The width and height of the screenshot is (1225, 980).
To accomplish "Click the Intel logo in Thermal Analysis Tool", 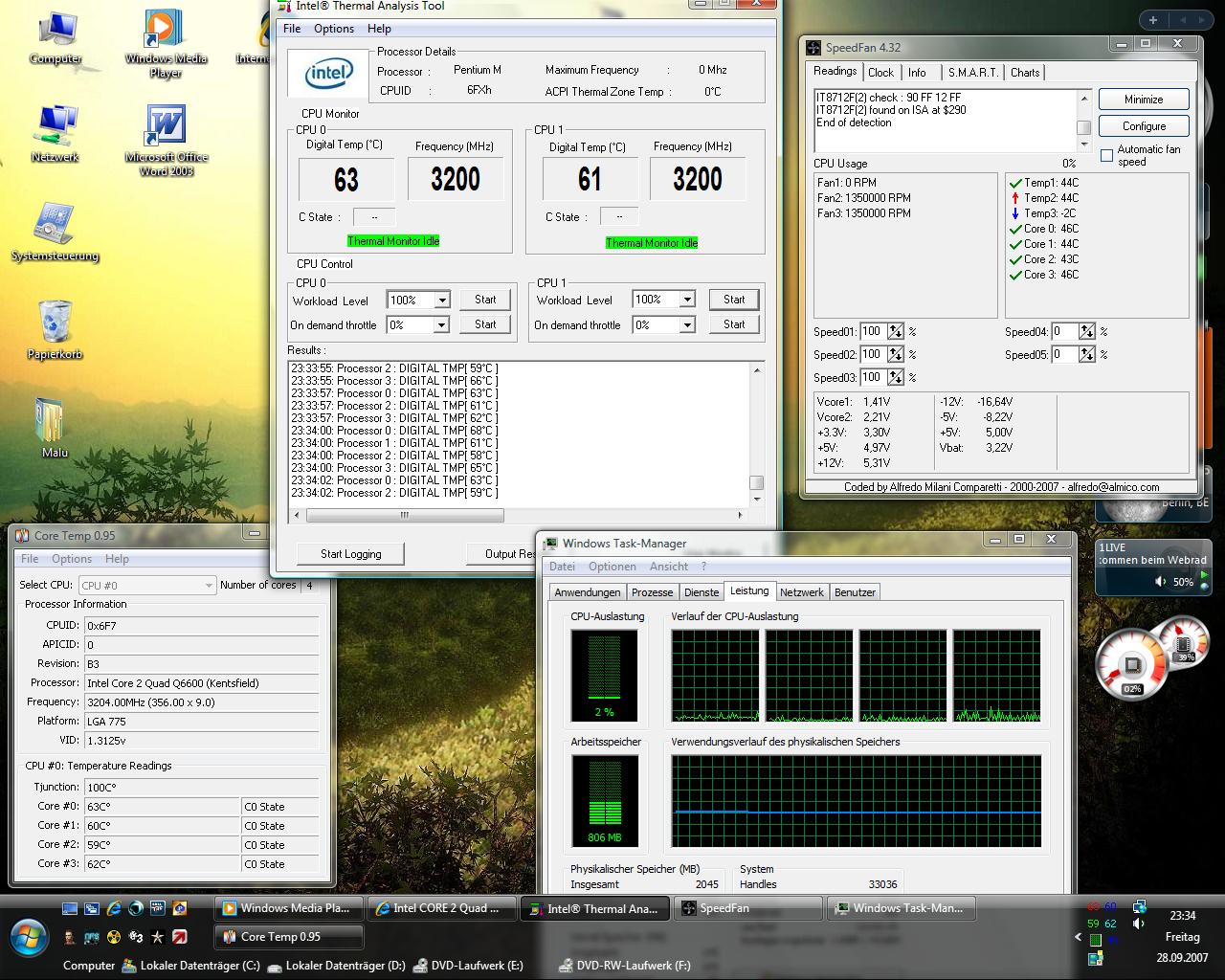I will tap(328, 74).
